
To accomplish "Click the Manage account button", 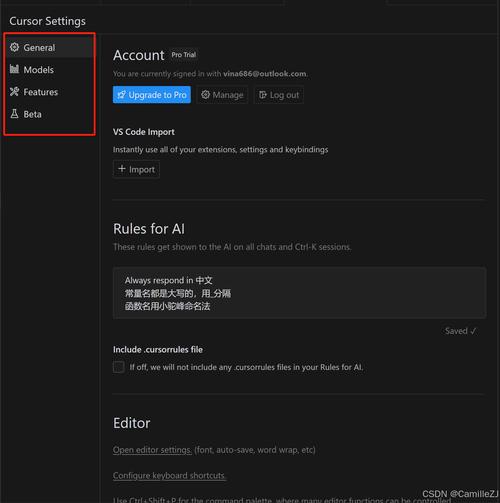I will [222, 95].
